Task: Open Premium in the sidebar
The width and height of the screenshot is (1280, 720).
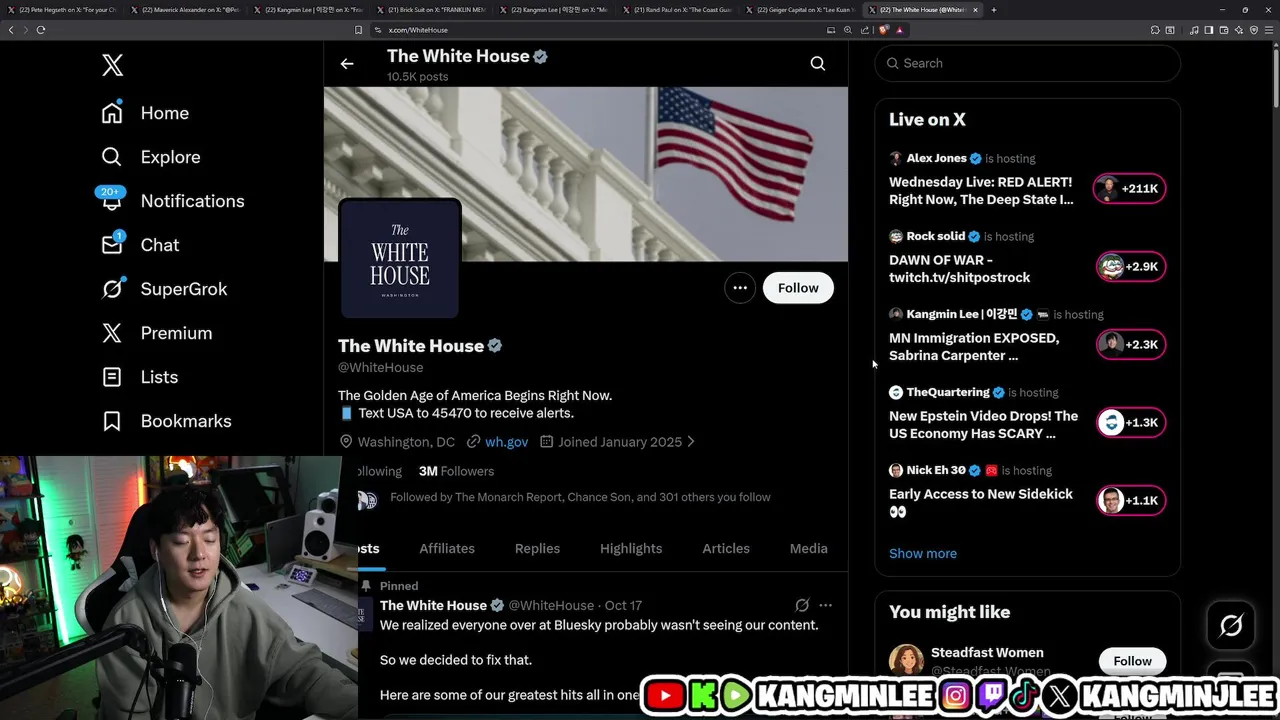Action: 157,333
